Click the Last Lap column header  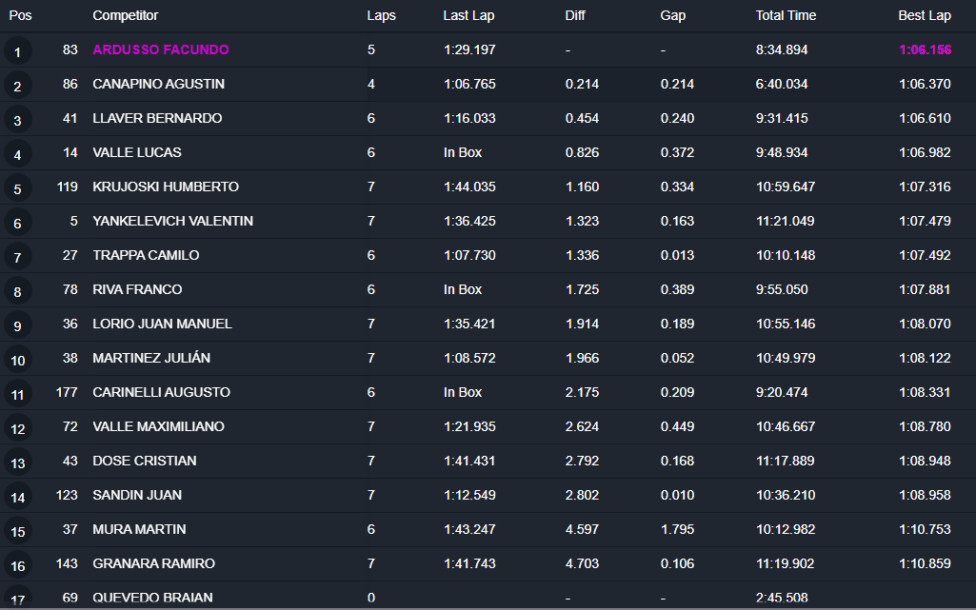468,16
